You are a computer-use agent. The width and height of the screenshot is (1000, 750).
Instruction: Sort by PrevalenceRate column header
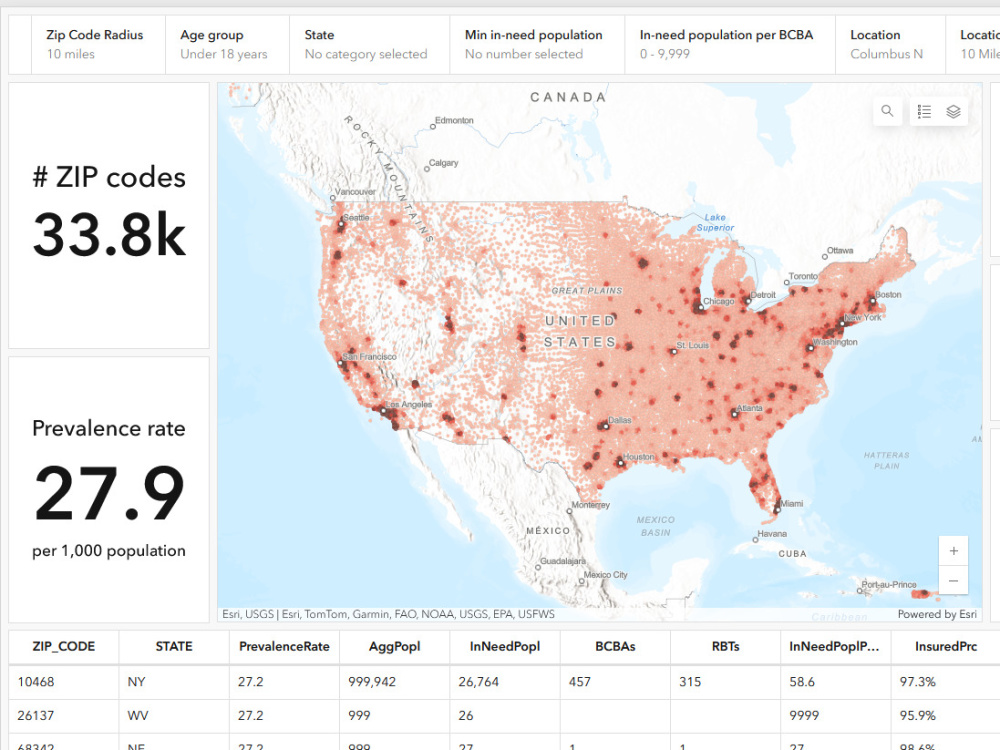(x=284, y=647)
